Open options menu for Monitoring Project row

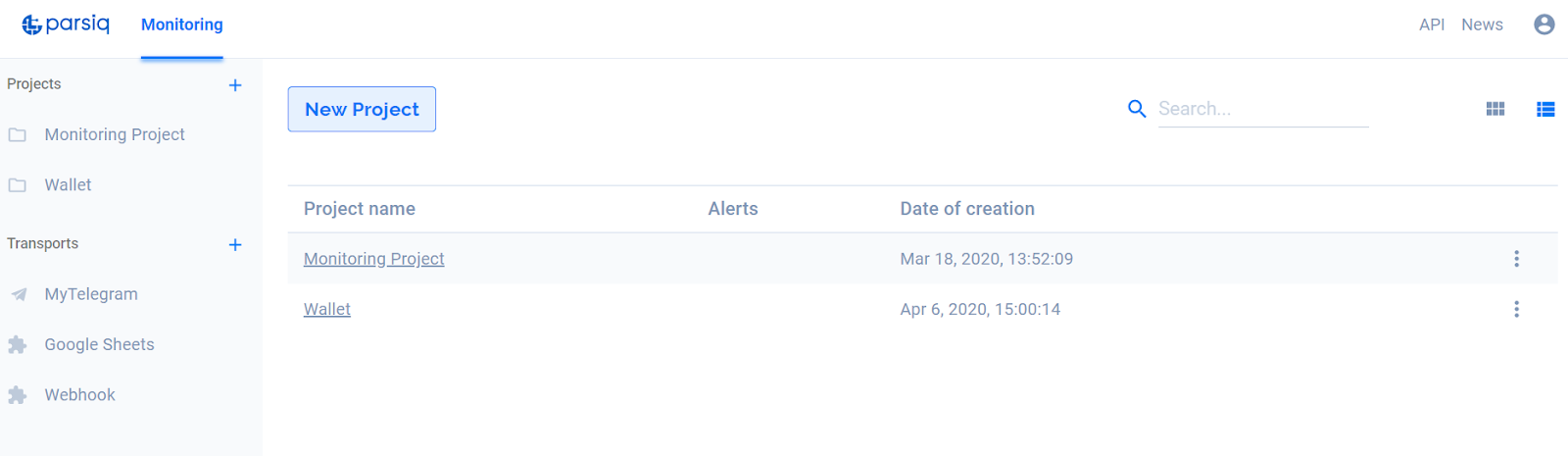pos(1516,259)
